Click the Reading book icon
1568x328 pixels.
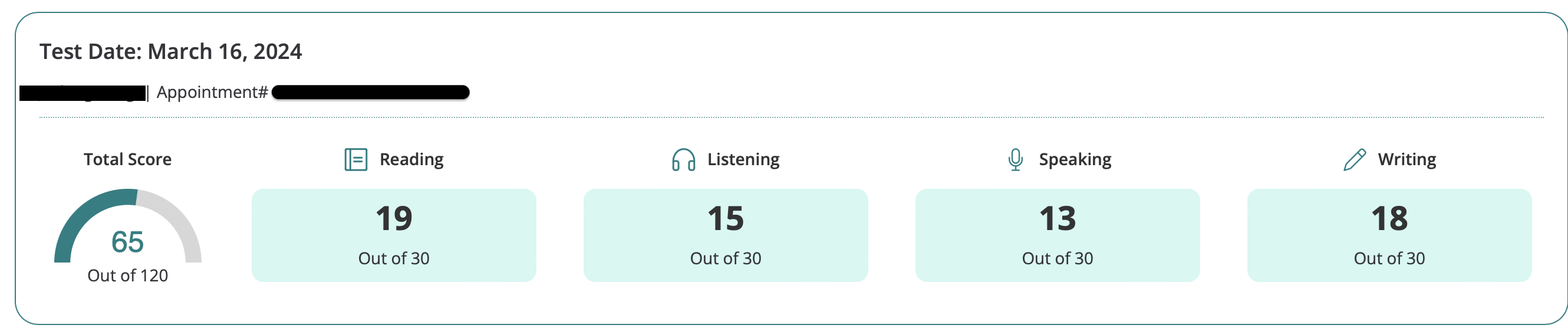355,160
